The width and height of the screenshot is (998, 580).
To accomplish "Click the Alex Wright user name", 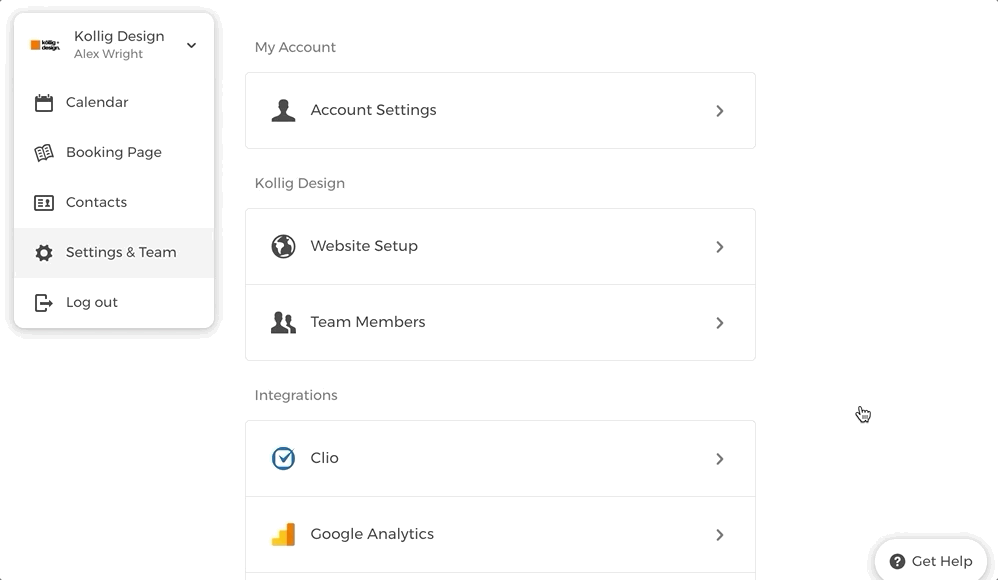I will coord(108,54).
